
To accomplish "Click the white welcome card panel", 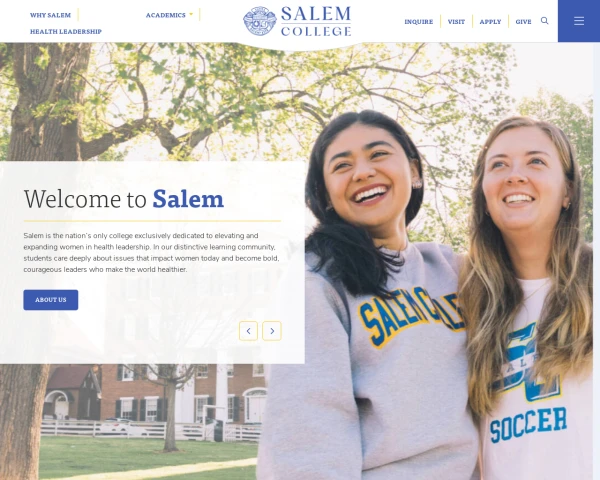I will pyautogui.click(x=152, y=263).
